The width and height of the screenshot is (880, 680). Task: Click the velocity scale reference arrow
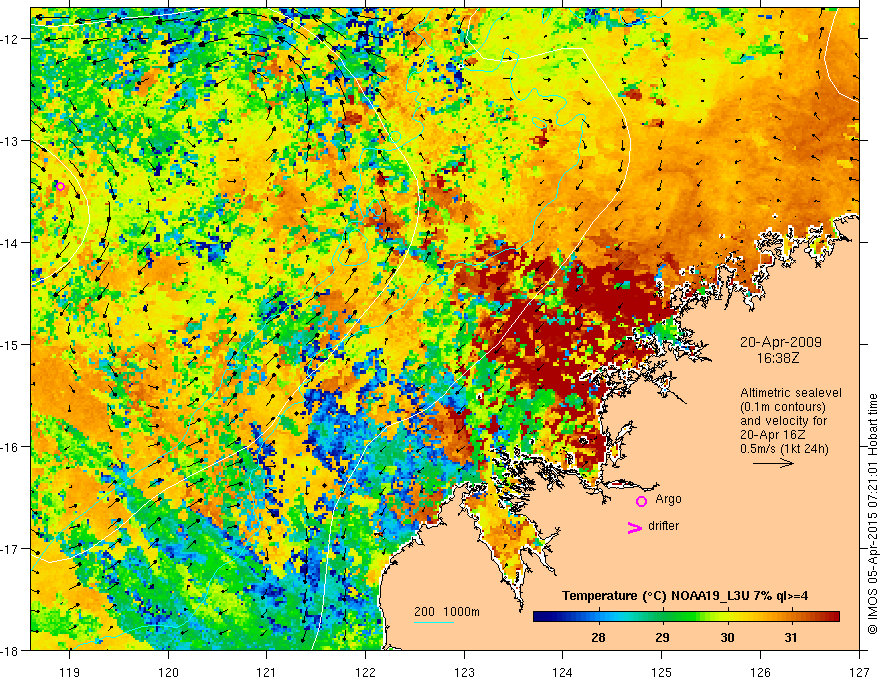pyautogui.click(x=773, y=463)
